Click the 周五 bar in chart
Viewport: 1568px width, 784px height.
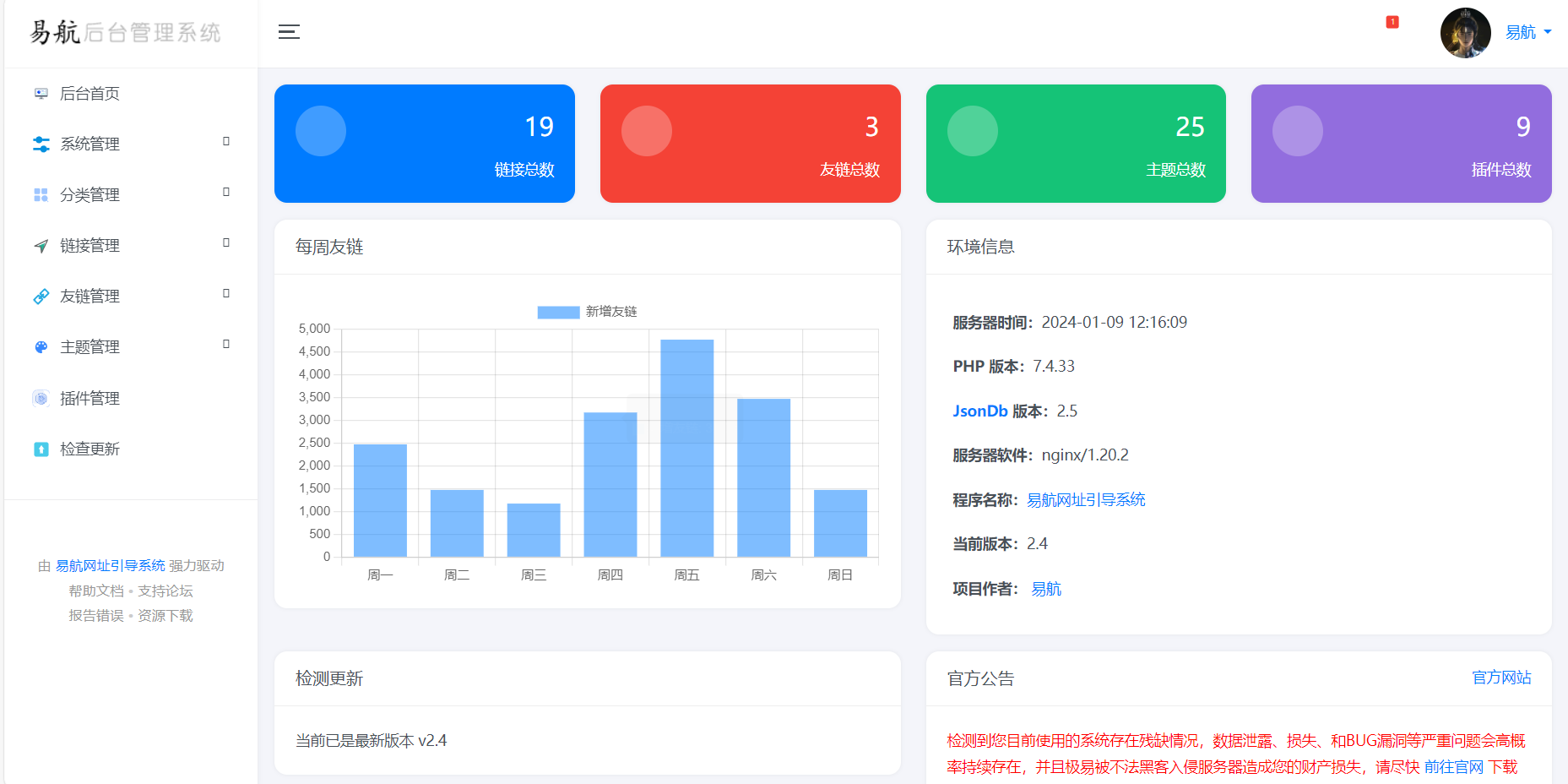tap(686, 448)
